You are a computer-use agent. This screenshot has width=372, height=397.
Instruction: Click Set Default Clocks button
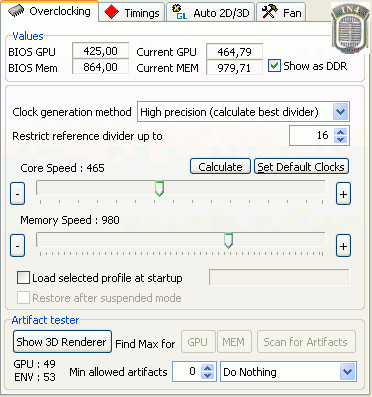301,166
